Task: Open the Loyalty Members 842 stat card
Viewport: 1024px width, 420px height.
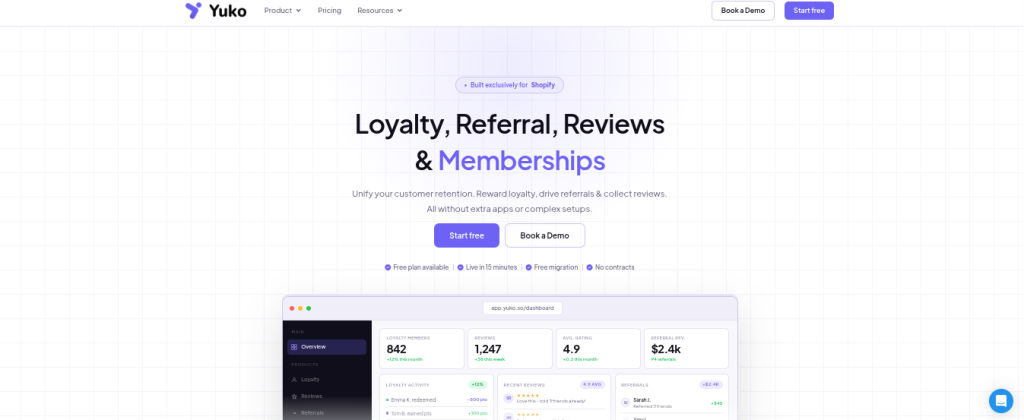Action: click(x=422, y=348)
